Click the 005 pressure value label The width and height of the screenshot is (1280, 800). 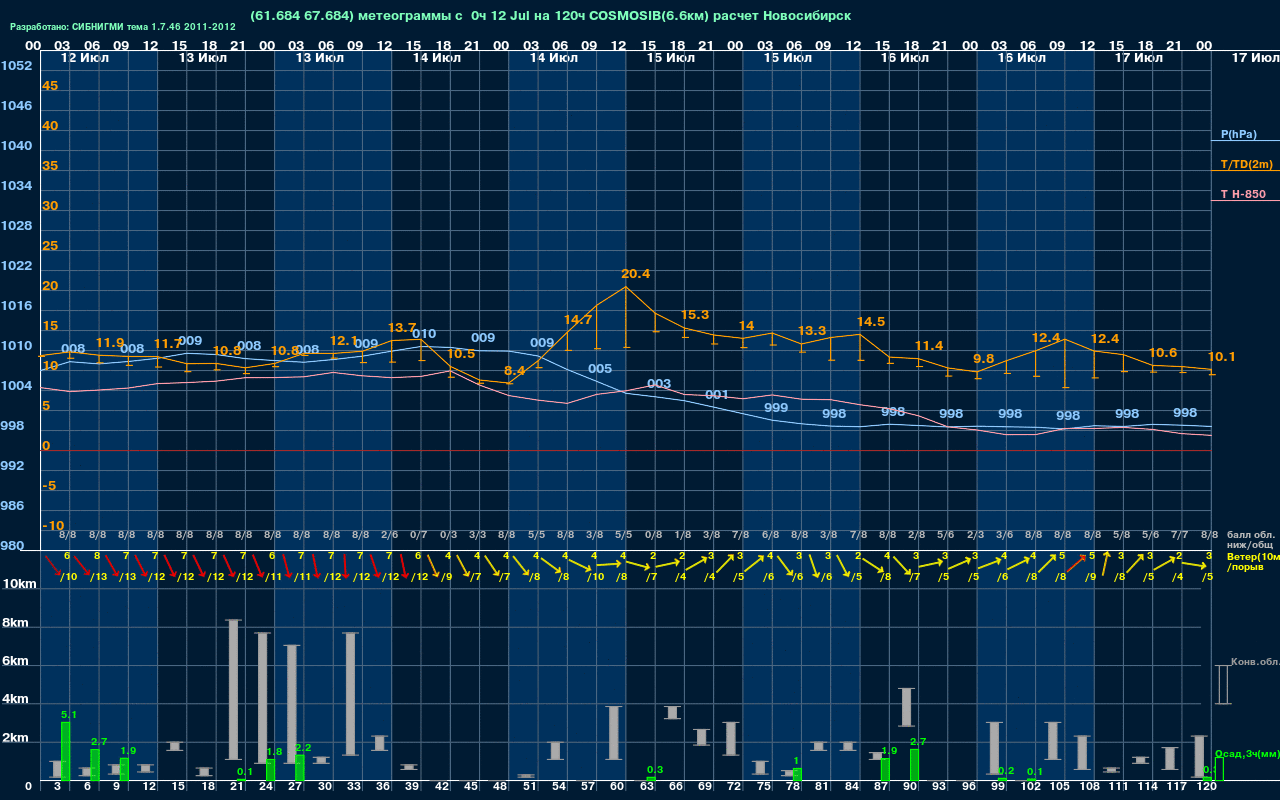point(600,369)
